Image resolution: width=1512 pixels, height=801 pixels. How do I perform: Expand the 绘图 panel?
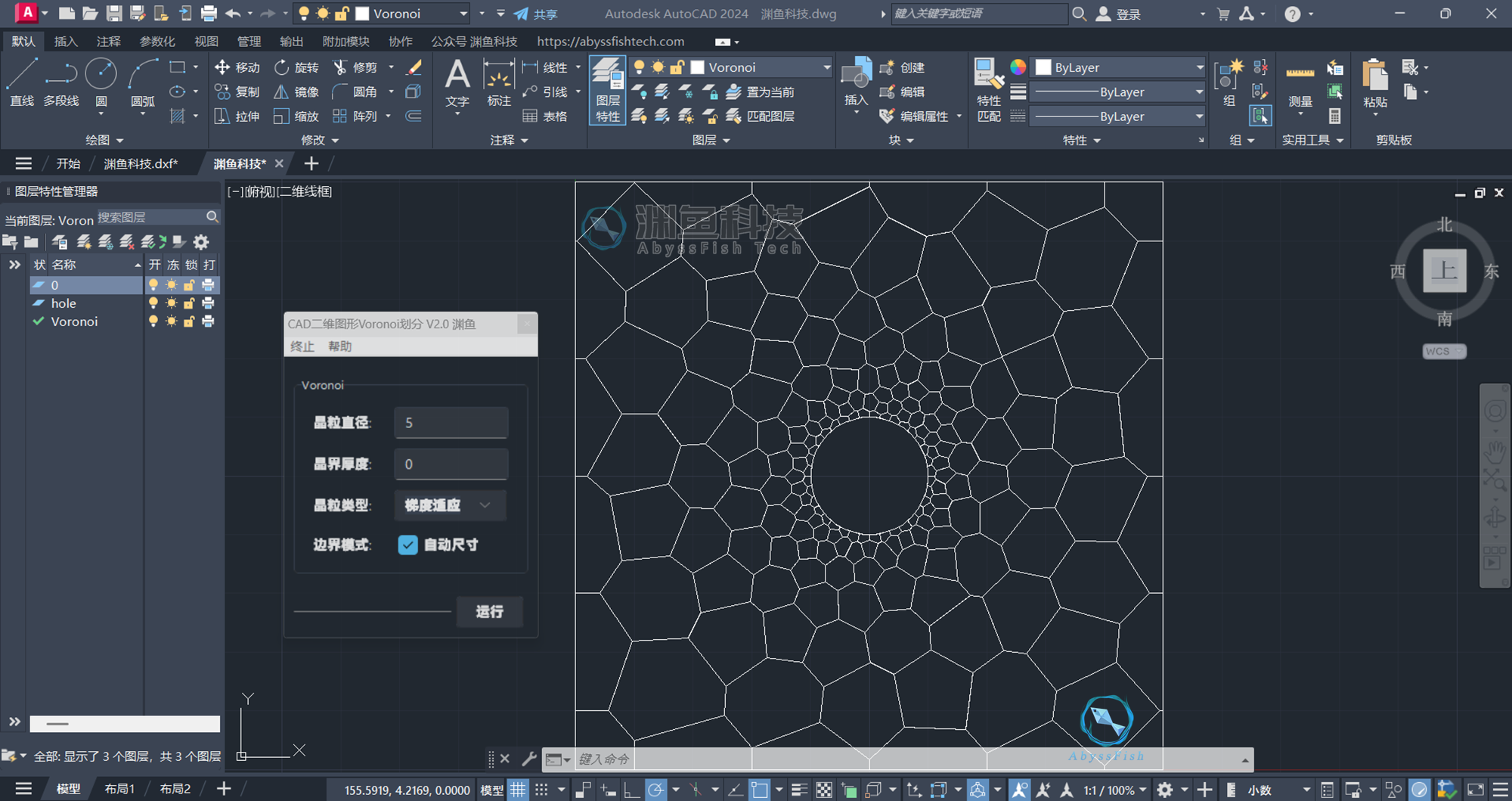(104, 140)
